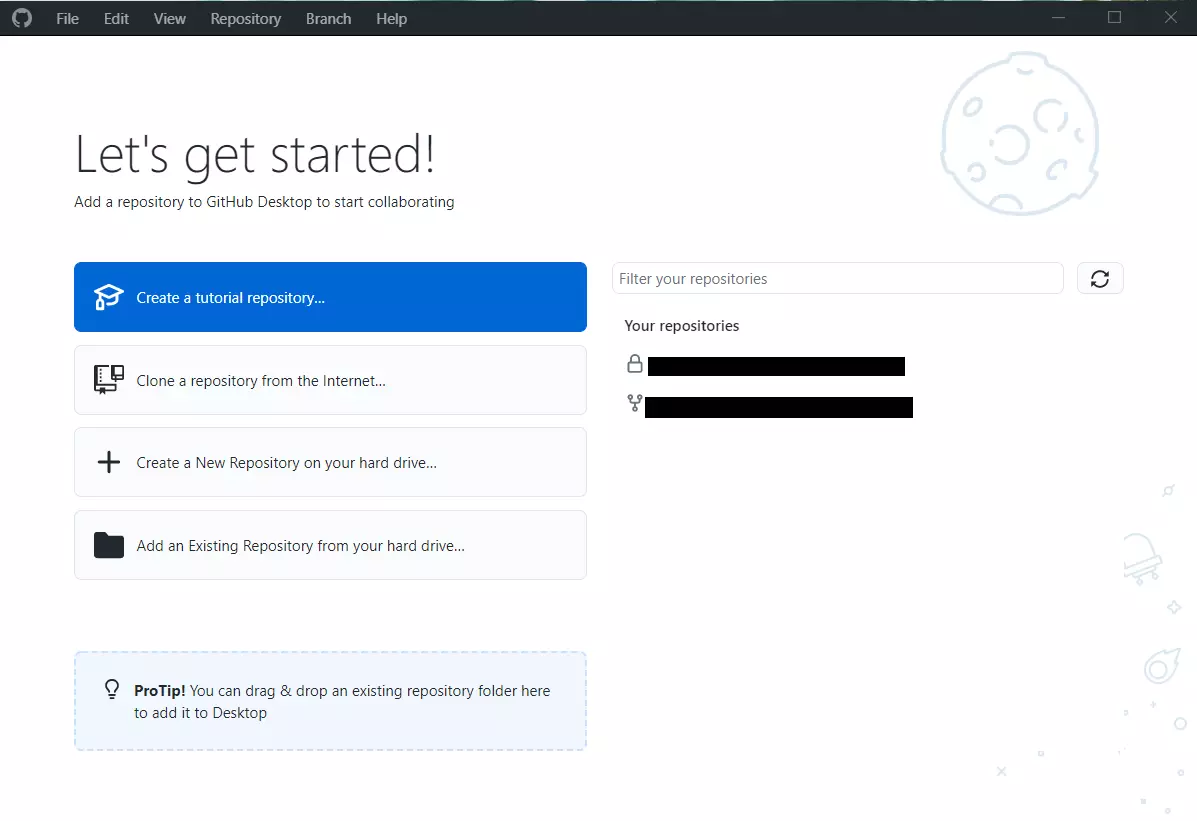This screenshot has height=821, width=1197.
Task: Close the GitHub Desktop window
Action: (x=1170, y=18)
